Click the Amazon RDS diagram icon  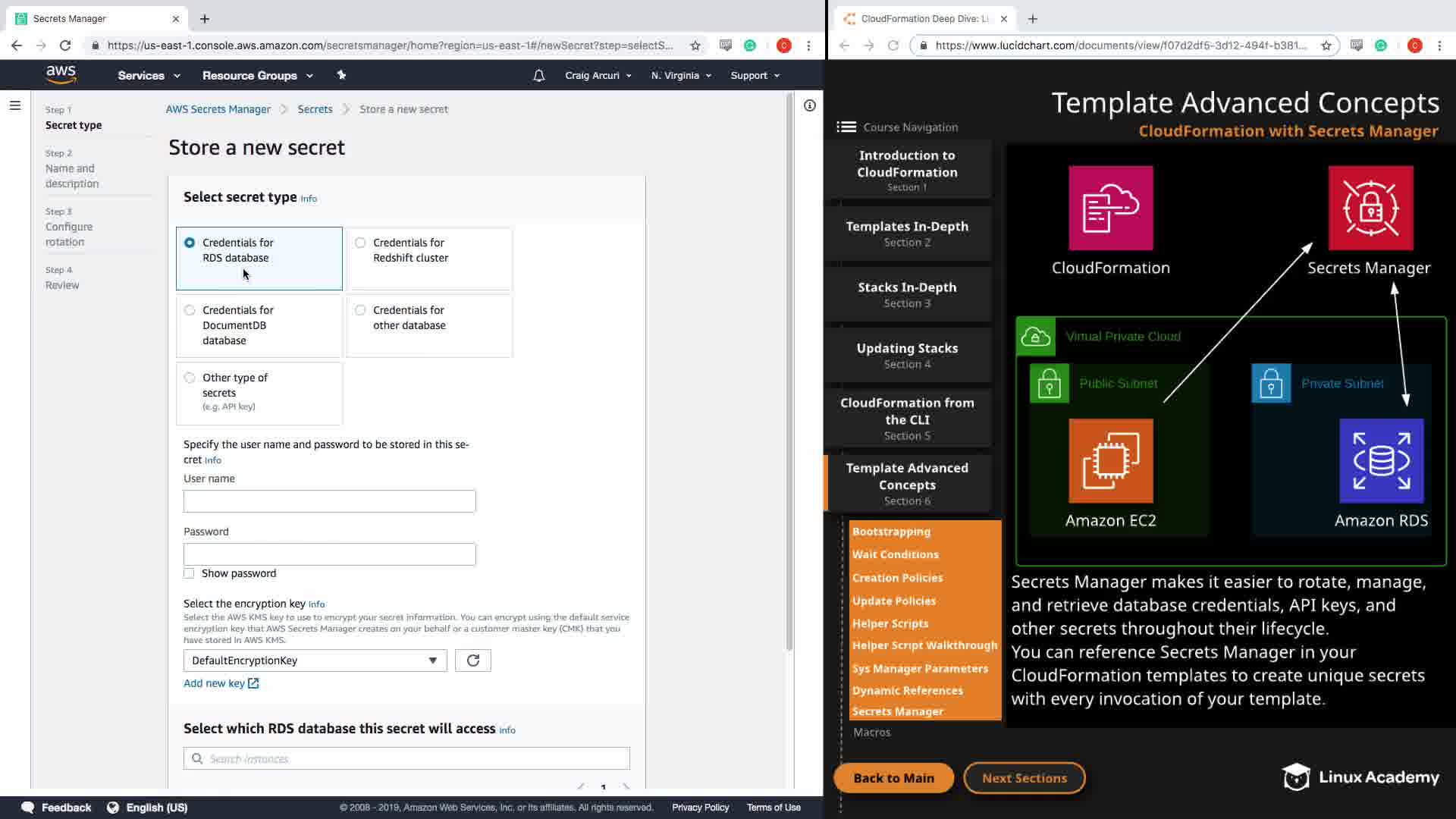point(1381,461)
